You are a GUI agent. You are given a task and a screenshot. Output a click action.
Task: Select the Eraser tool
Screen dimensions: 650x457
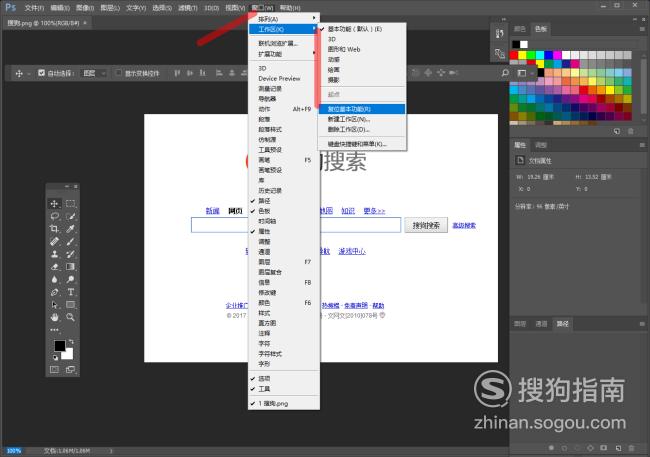[x=54, y=267]
